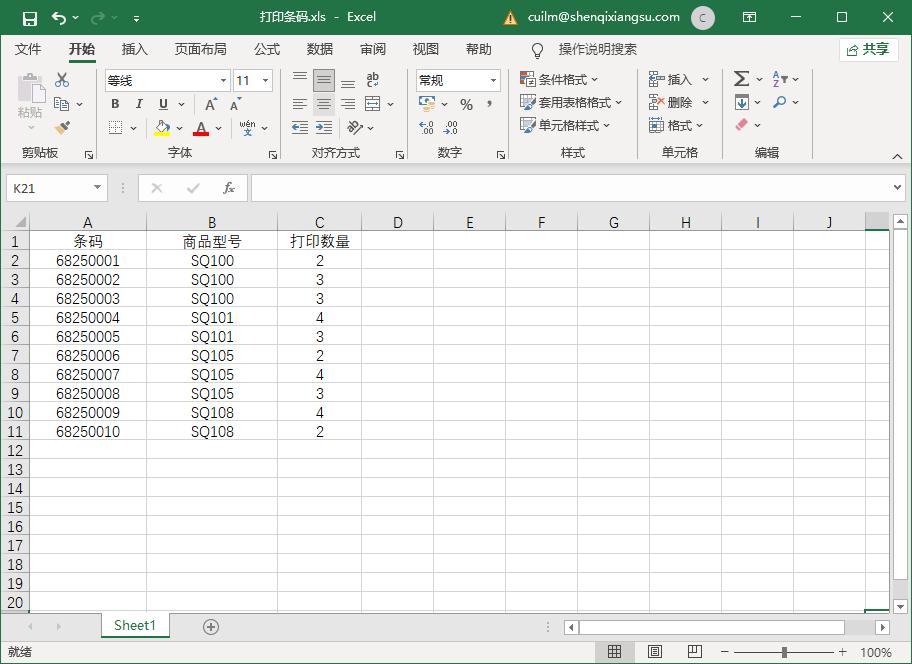
Task: Open the Clear eraser tool
Action: [742, 125]
